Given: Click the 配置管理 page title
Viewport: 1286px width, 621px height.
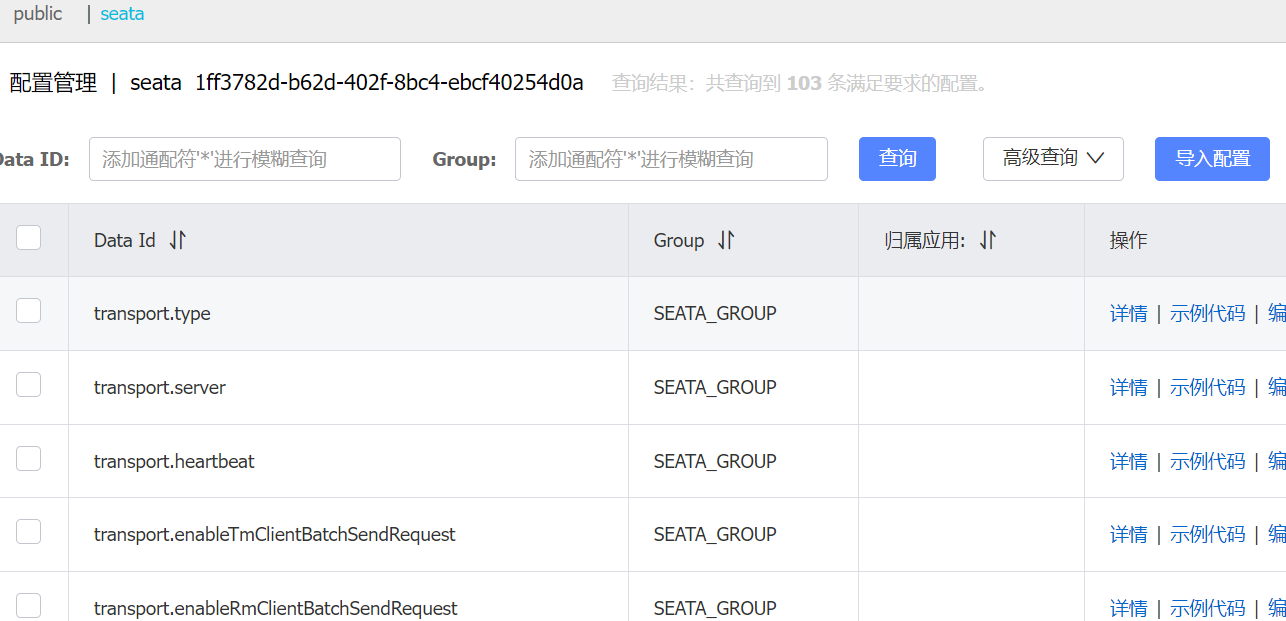Looking at the screenshot, I should click(53, 83).
